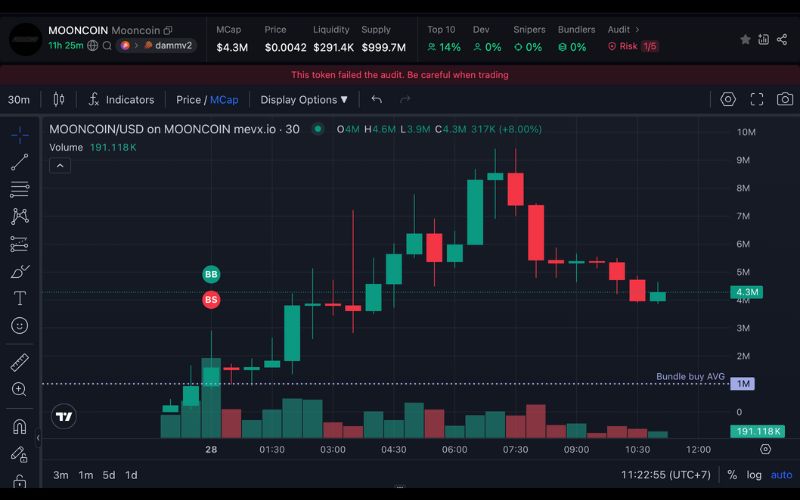
Task: Open the token website globe icon
Action: point(92,45)
